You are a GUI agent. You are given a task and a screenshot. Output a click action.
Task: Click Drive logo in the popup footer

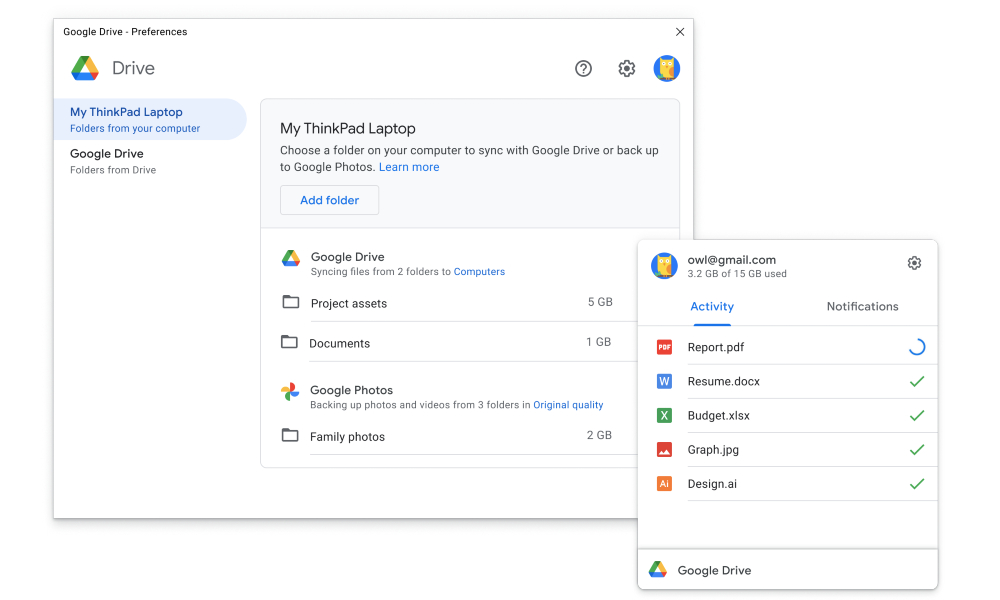658,569
